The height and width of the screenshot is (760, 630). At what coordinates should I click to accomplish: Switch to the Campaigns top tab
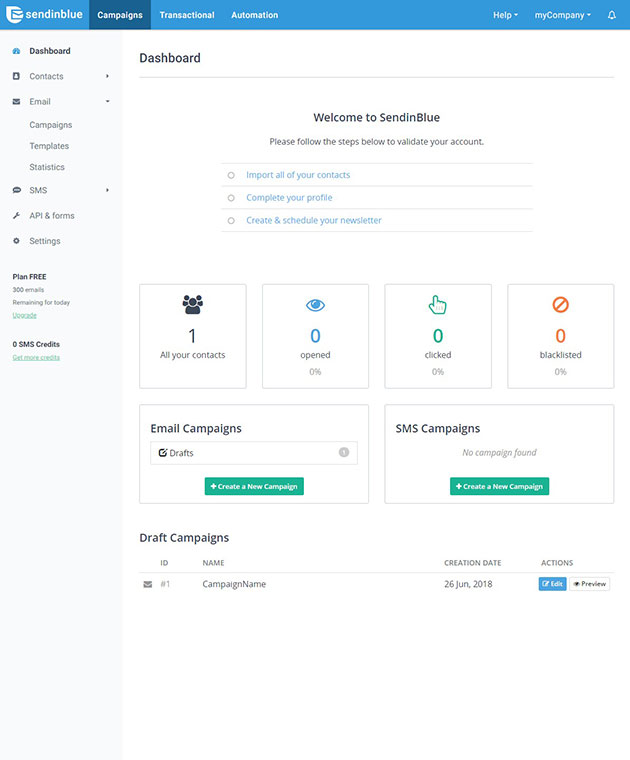click(120, 15)
